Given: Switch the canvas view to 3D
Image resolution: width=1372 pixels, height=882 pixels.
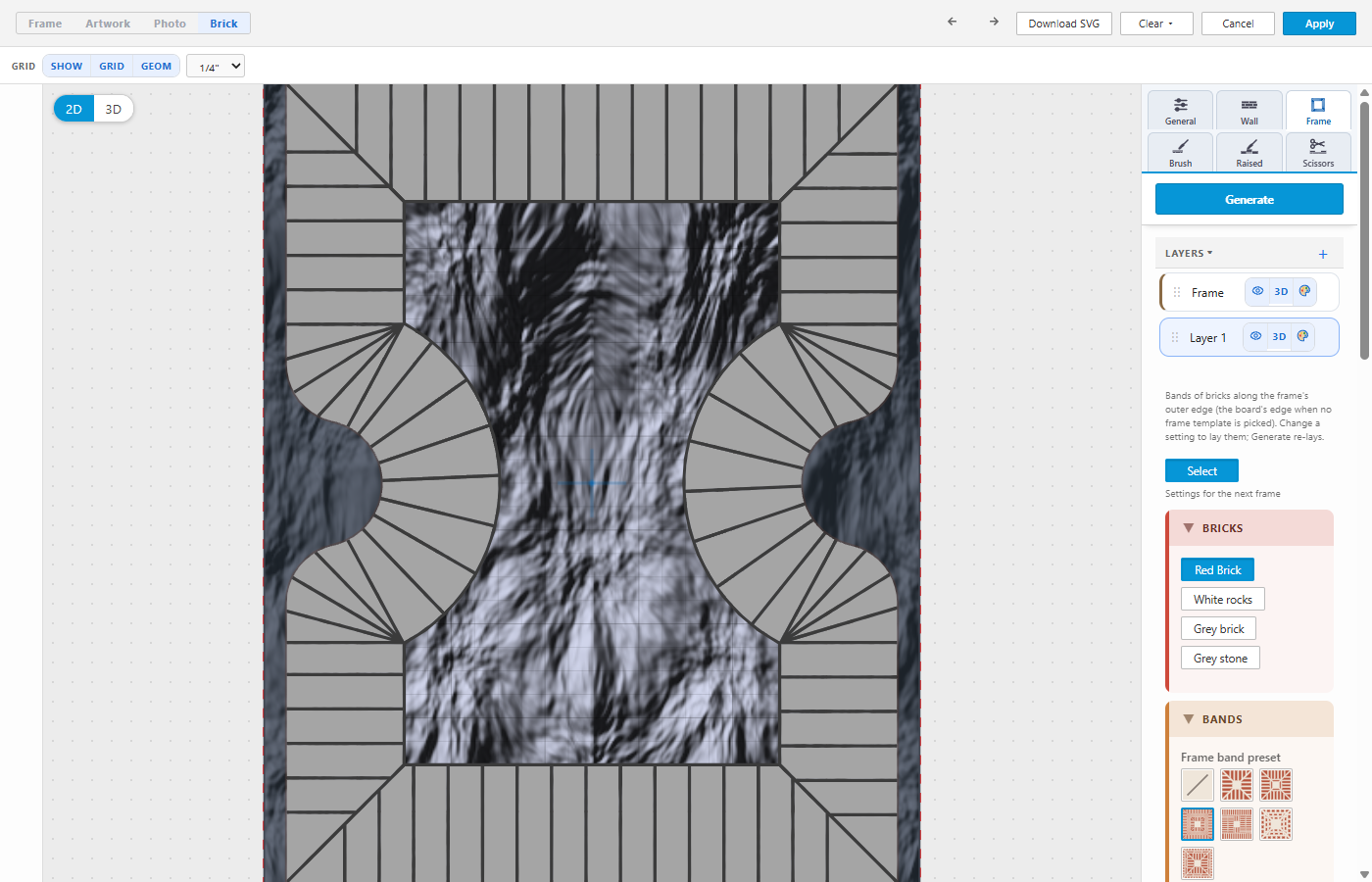Looking at the screenshot, I should click(x=114, y=109).
